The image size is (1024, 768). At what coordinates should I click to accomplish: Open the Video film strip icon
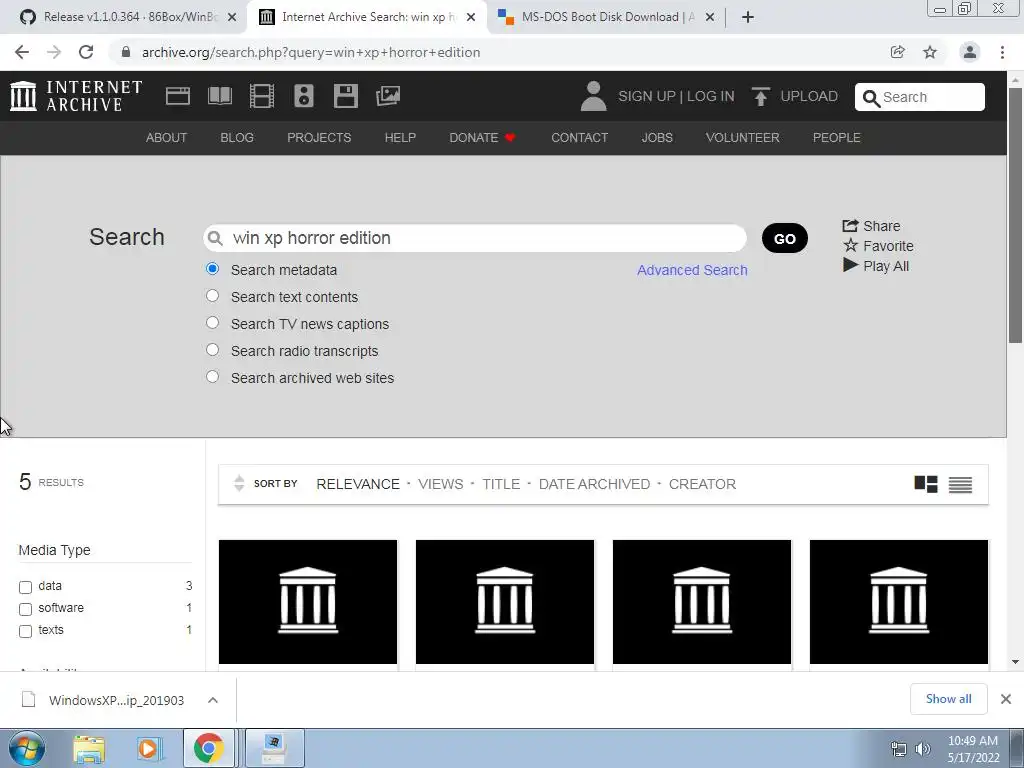[262, 96]
